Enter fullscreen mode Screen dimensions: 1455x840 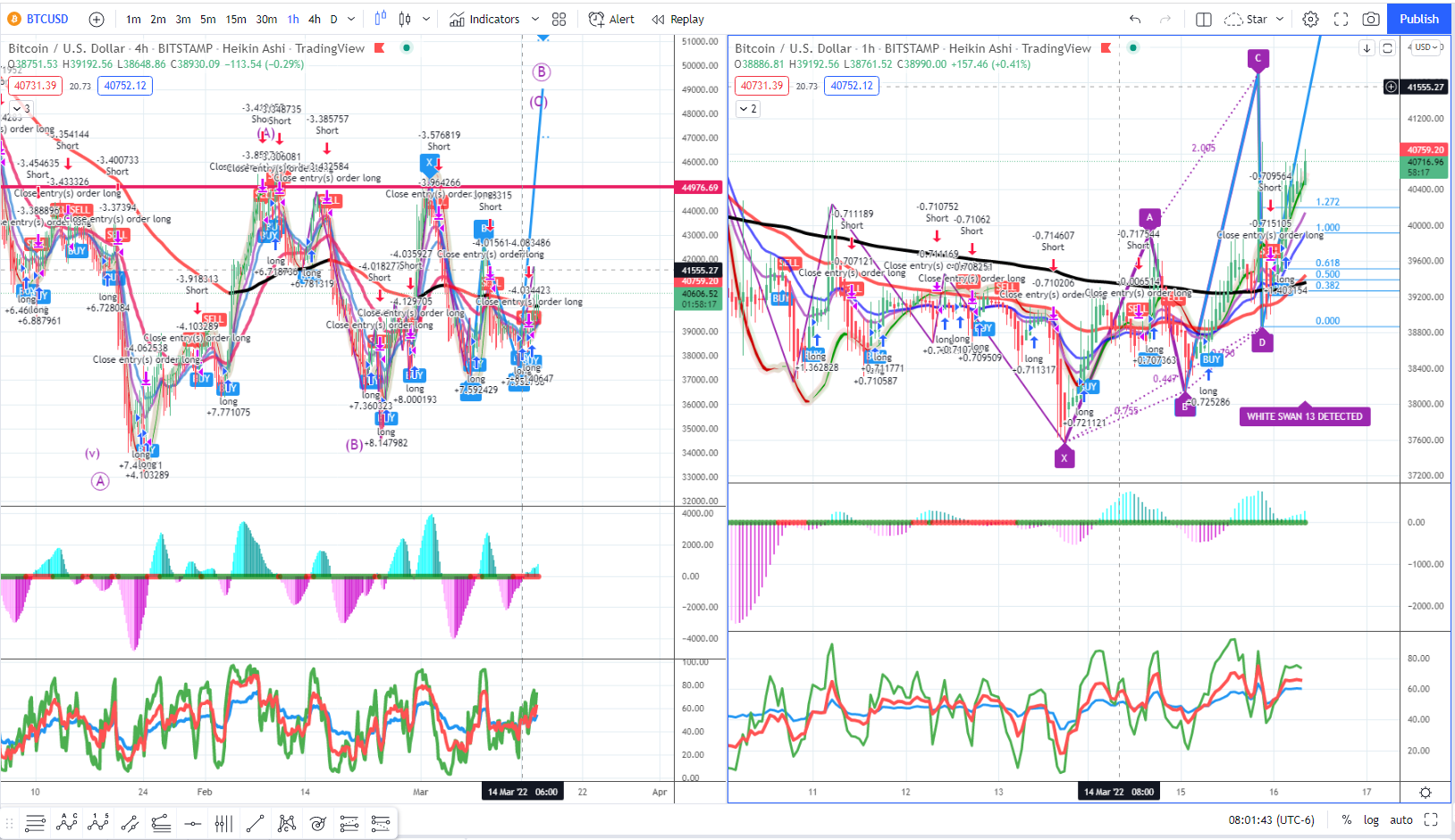tap(1341, 19)
